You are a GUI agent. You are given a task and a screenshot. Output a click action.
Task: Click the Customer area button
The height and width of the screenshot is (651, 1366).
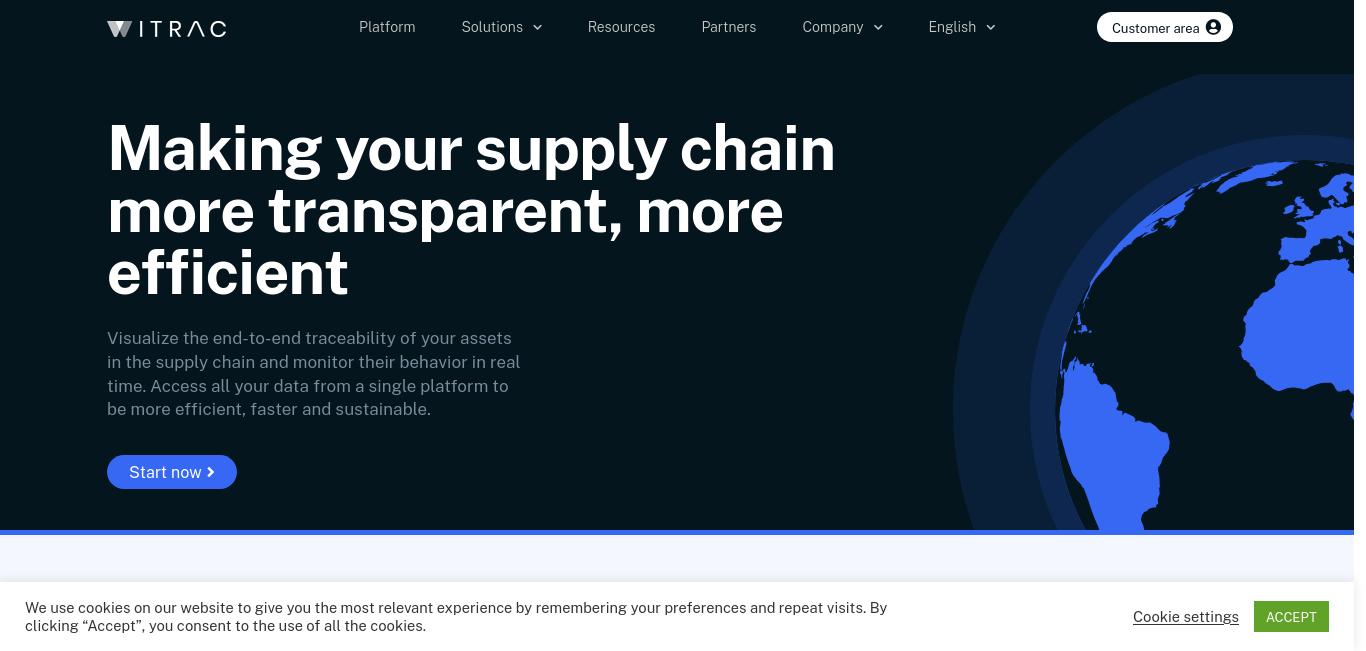[x=1165, y=27]
